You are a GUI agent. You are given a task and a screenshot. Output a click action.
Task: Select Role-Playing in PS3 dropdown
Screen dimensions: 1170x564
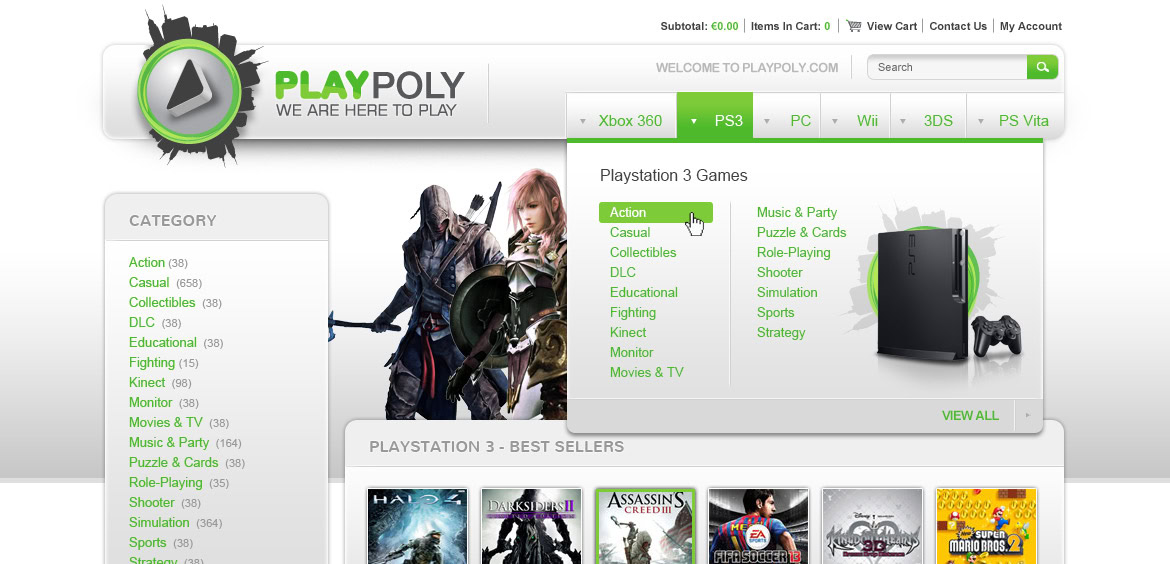[x=793, y=253]
